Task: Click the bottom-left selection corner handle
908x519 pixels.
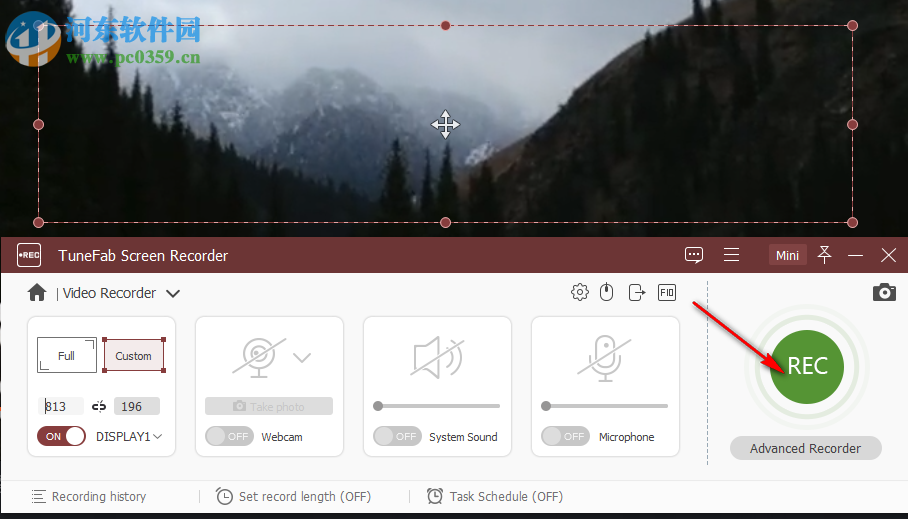Action: [39, 222]
